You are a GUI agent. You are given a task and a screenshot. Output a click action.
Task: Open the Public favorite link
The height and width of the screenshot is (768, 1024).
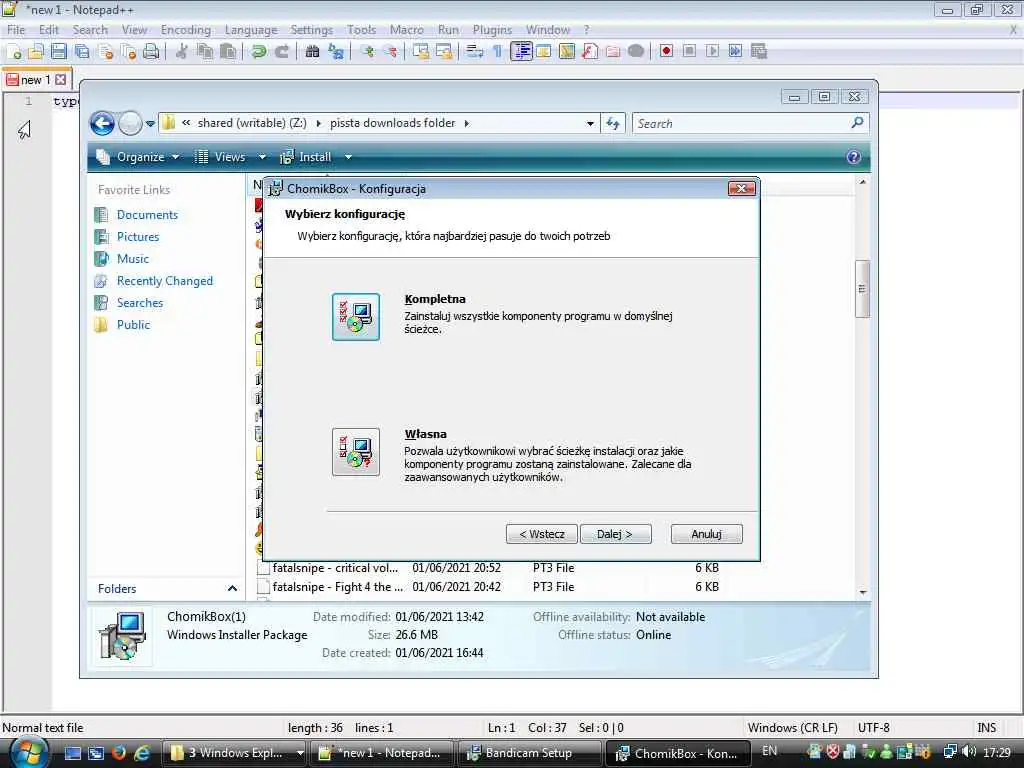[x=133, y=325]
